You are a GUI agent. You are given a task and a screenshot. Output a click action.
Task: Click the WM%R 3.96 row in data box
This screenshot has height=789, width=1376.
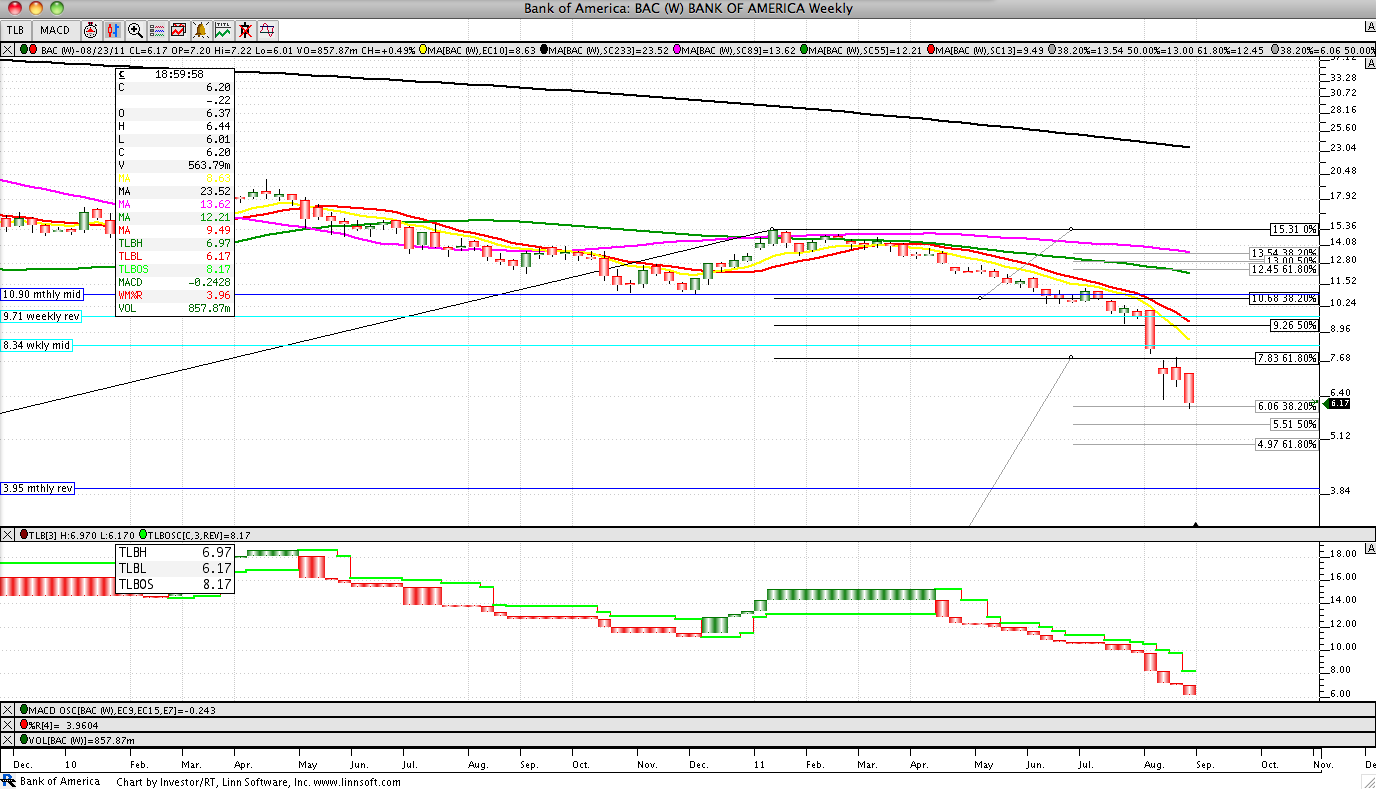[x=175, y=295]
